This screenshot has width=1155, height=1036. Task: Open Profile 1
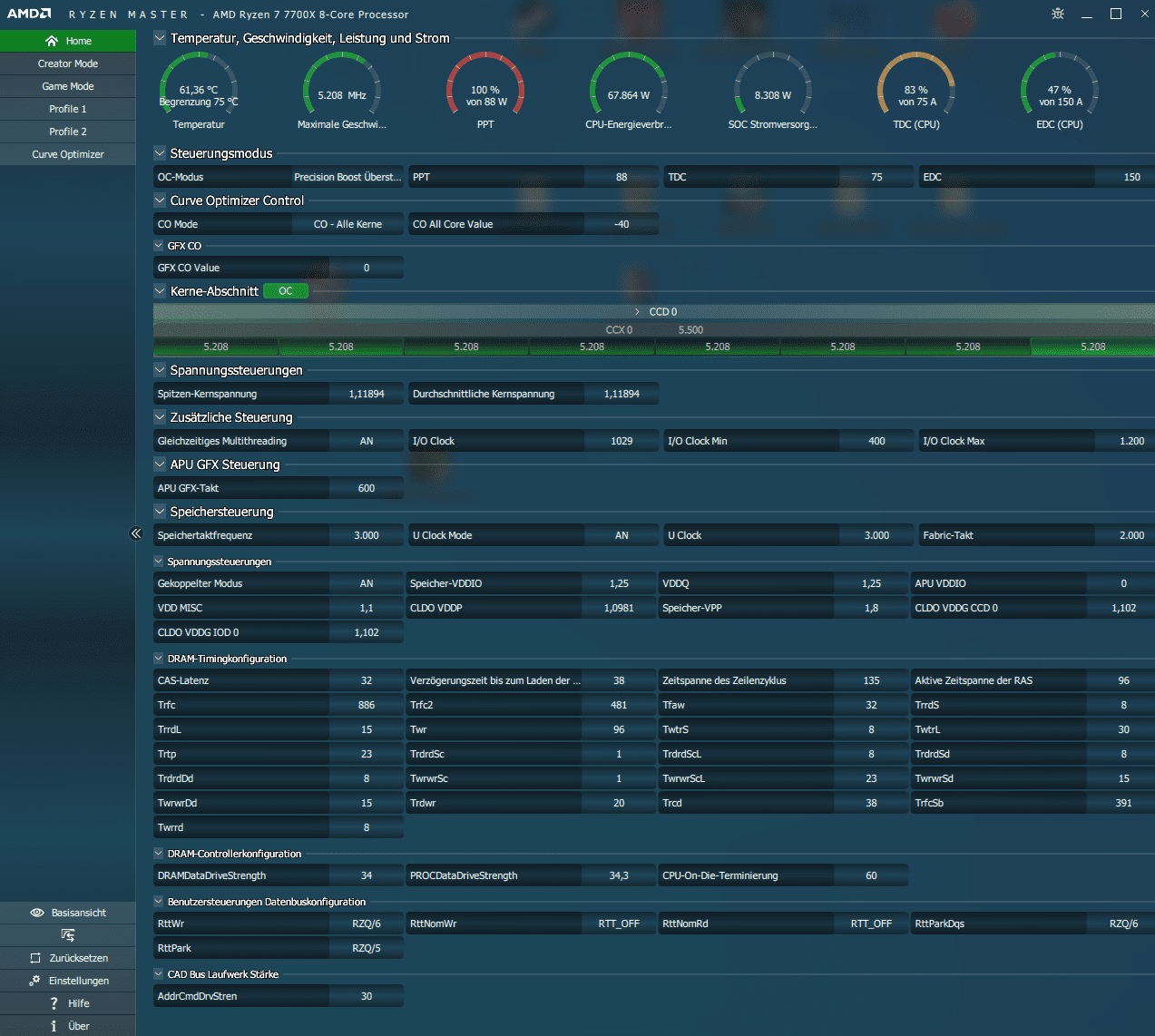68,109
